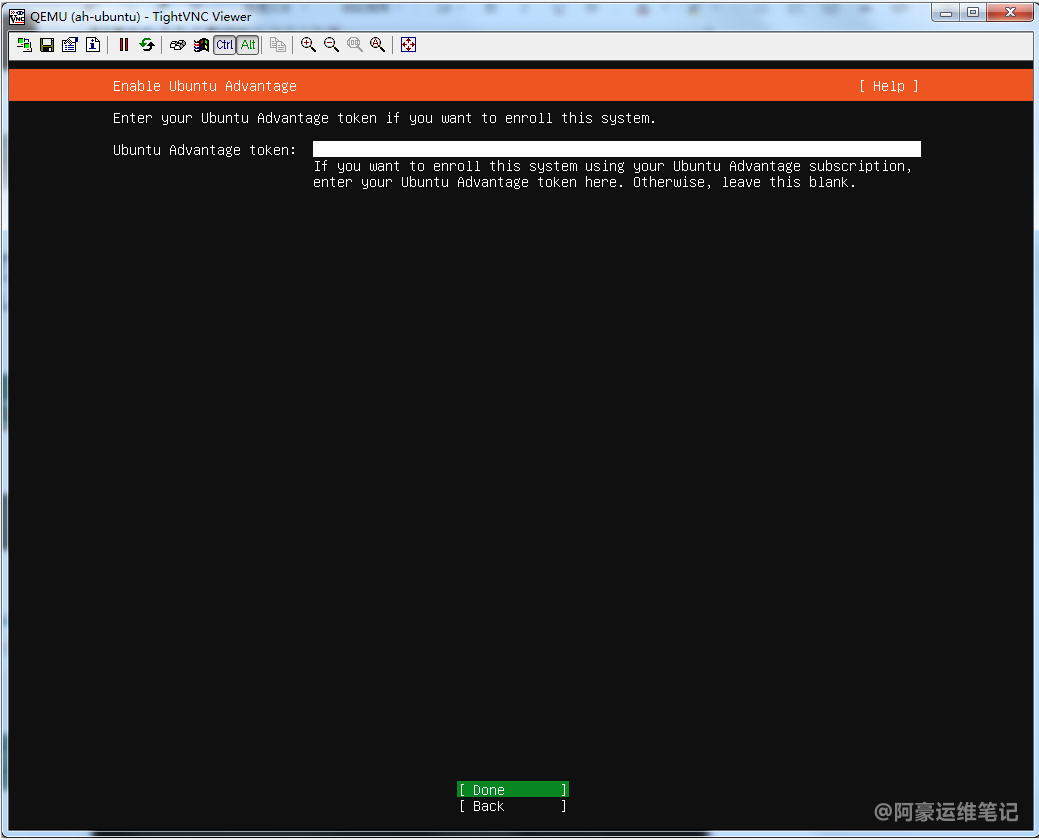Click the Ubuntu Advantage token field
This screenshot has height=840, width=1039.
(616, 150)
